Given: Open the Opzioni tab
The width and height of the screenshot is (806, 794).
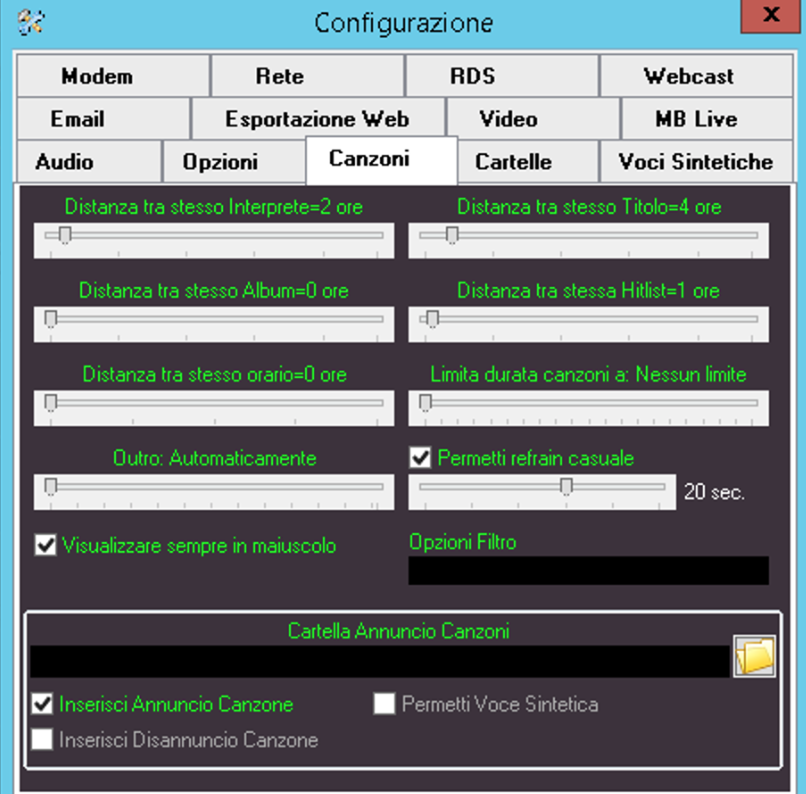Looking at the screenshot, I should pyautogui.click(x=220, y=162).
